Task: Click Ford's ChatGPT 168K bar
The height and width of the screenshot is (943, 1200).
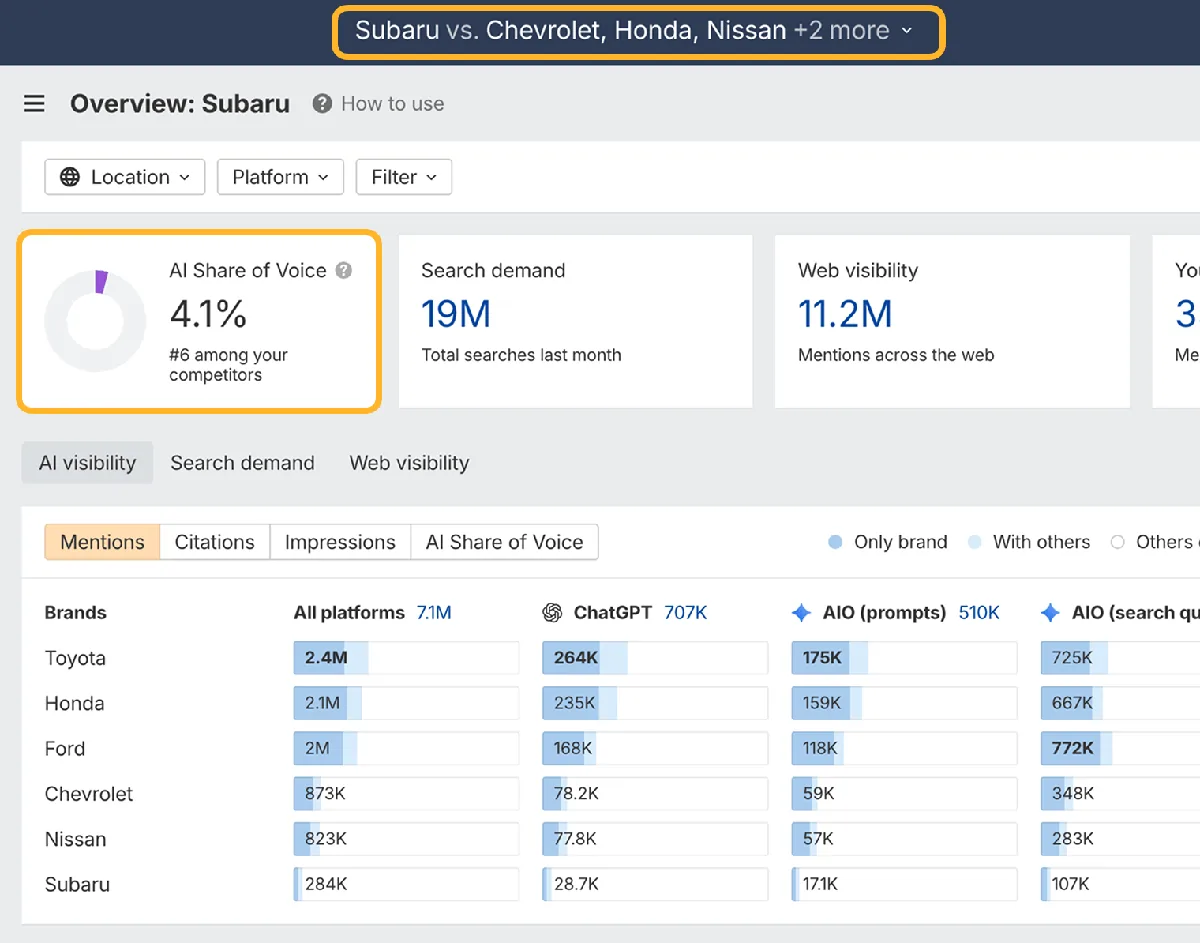Action: click(x=655, y=748)
